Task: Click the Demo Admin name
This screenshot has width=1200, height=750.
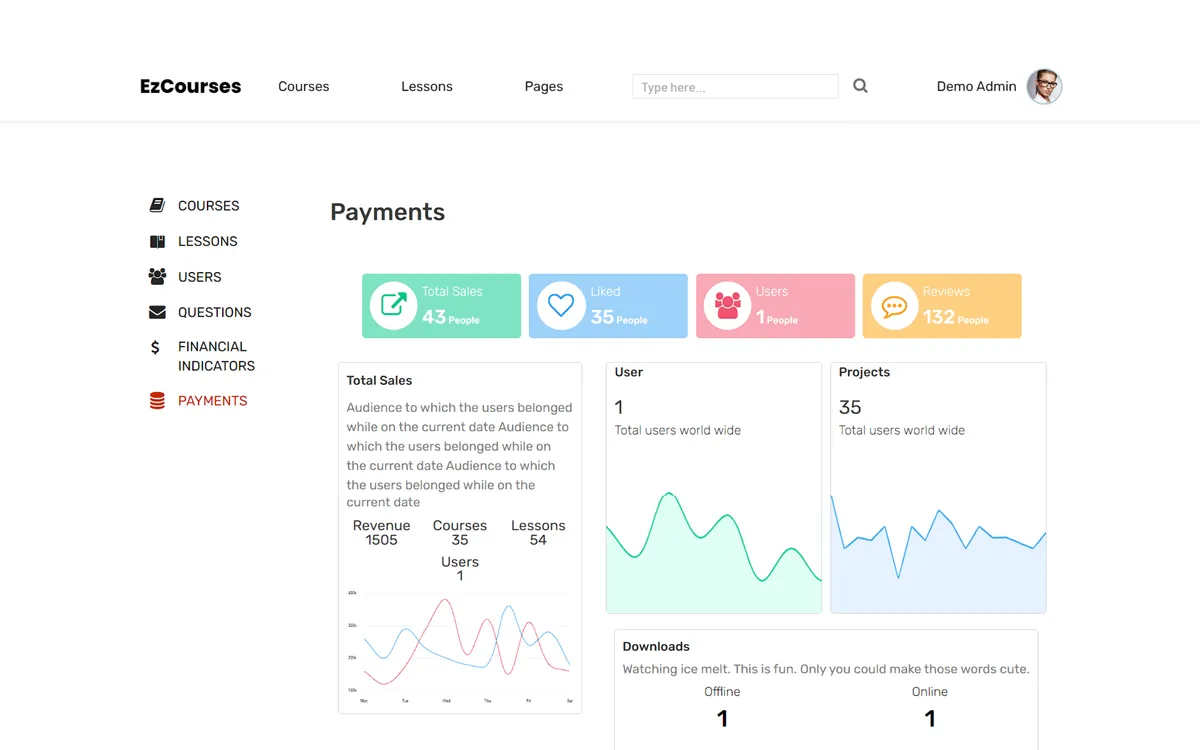Action: click(976, 87)
